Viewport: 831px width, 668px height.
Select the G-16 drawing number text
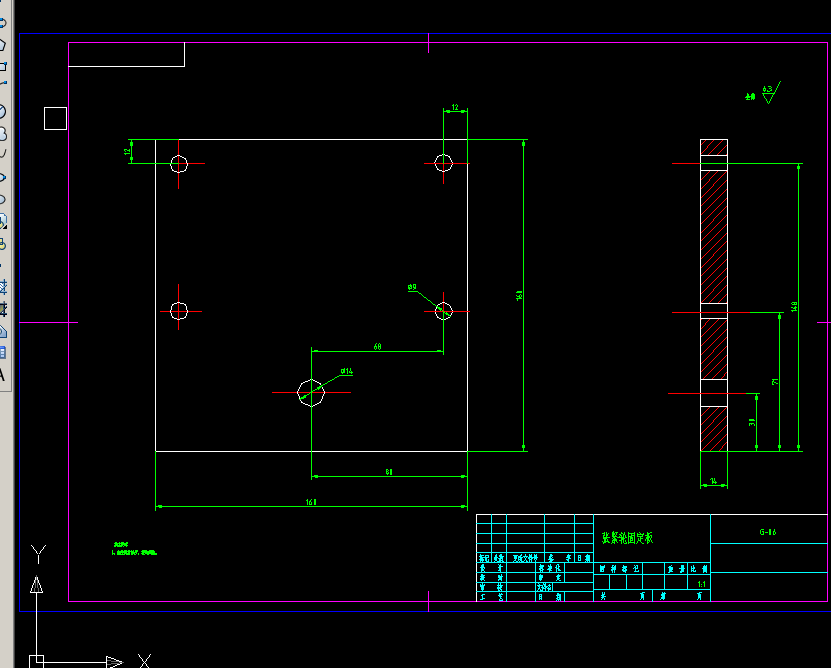tap(768, 532)
